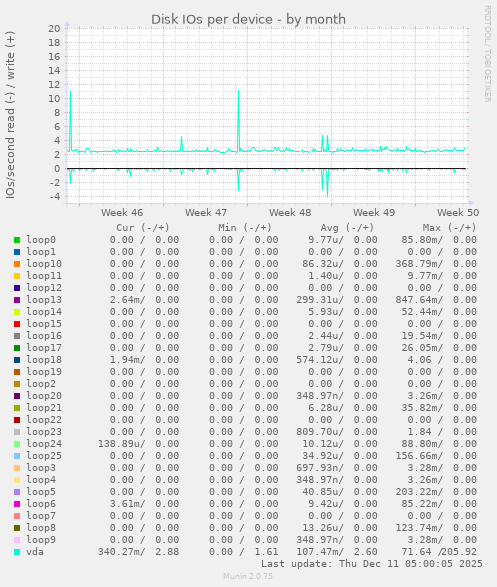Click the Week 48 axis label
Viewport: 497px width, 587px height.
coord(290,213)
